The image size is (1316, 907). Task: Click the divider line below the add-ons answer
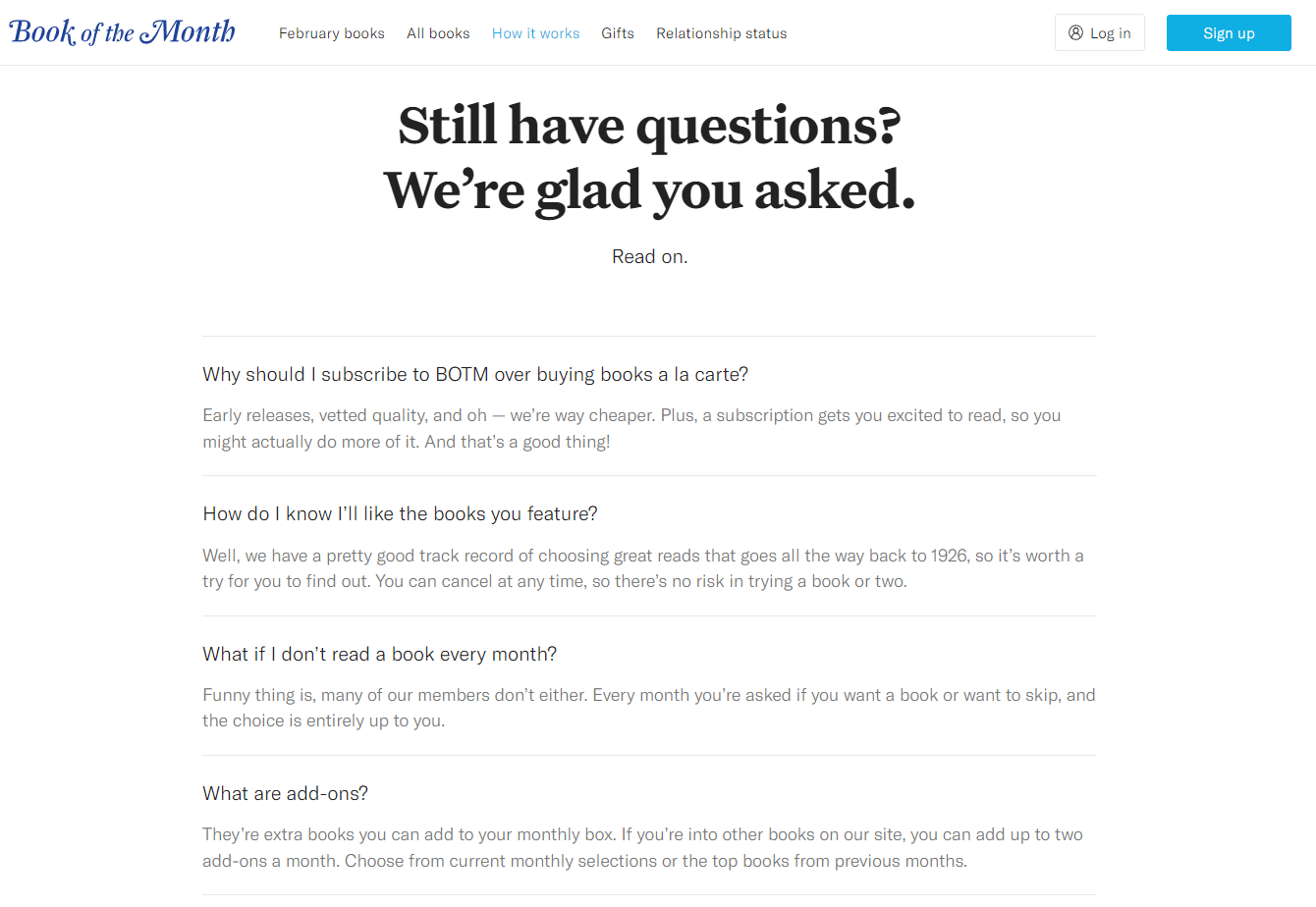pos(649,894)
